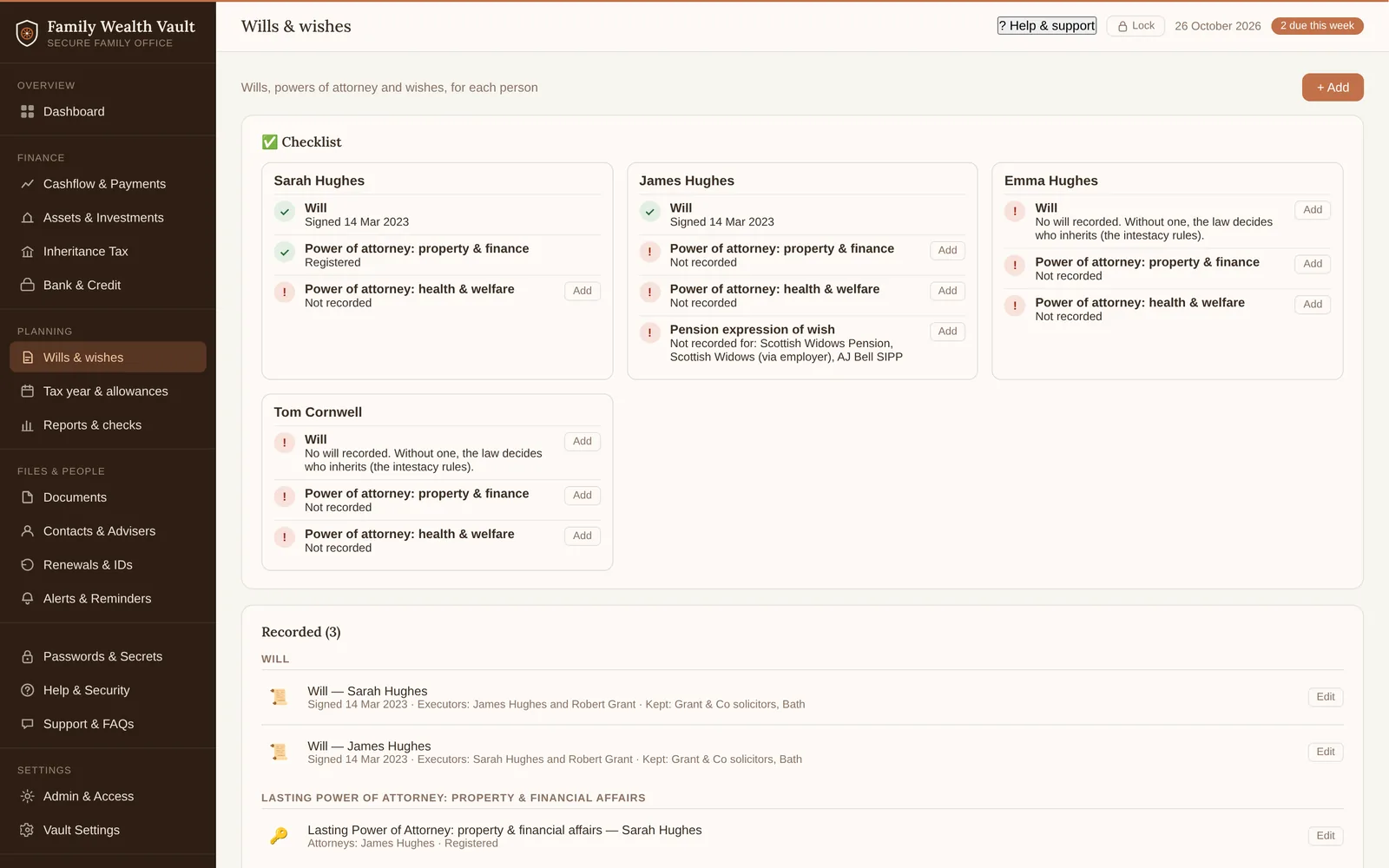Click the 2 due this week badge

coord(1317,26)
